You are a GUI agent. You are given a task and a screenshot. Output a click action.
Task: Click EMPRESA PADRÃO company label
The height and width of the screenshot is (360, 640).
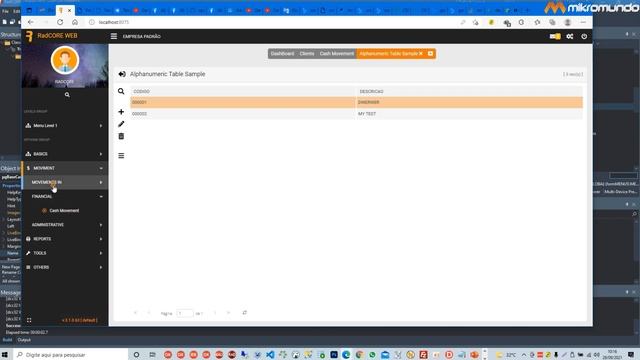(142, 37)
